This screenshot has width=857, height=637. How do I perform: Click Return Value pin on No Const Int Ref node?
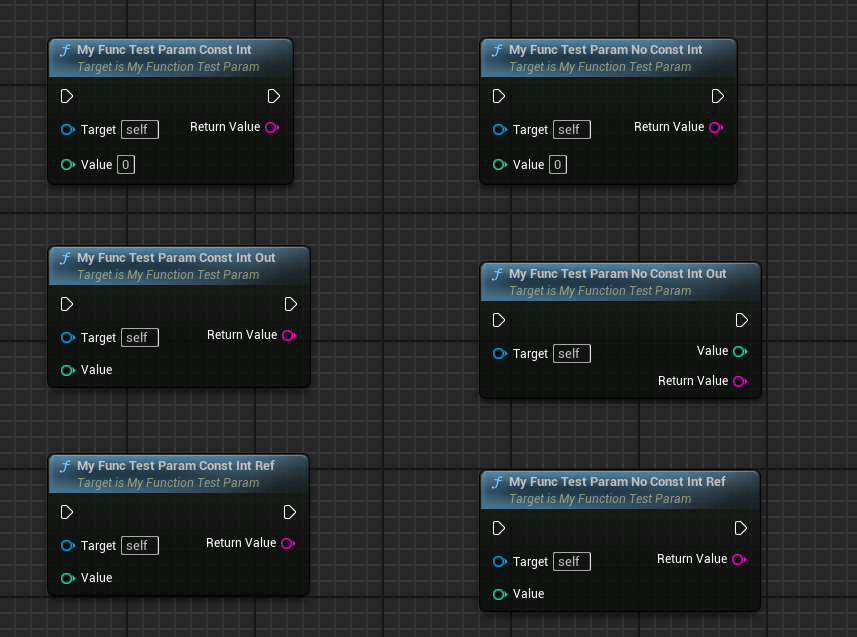(738, 559)
